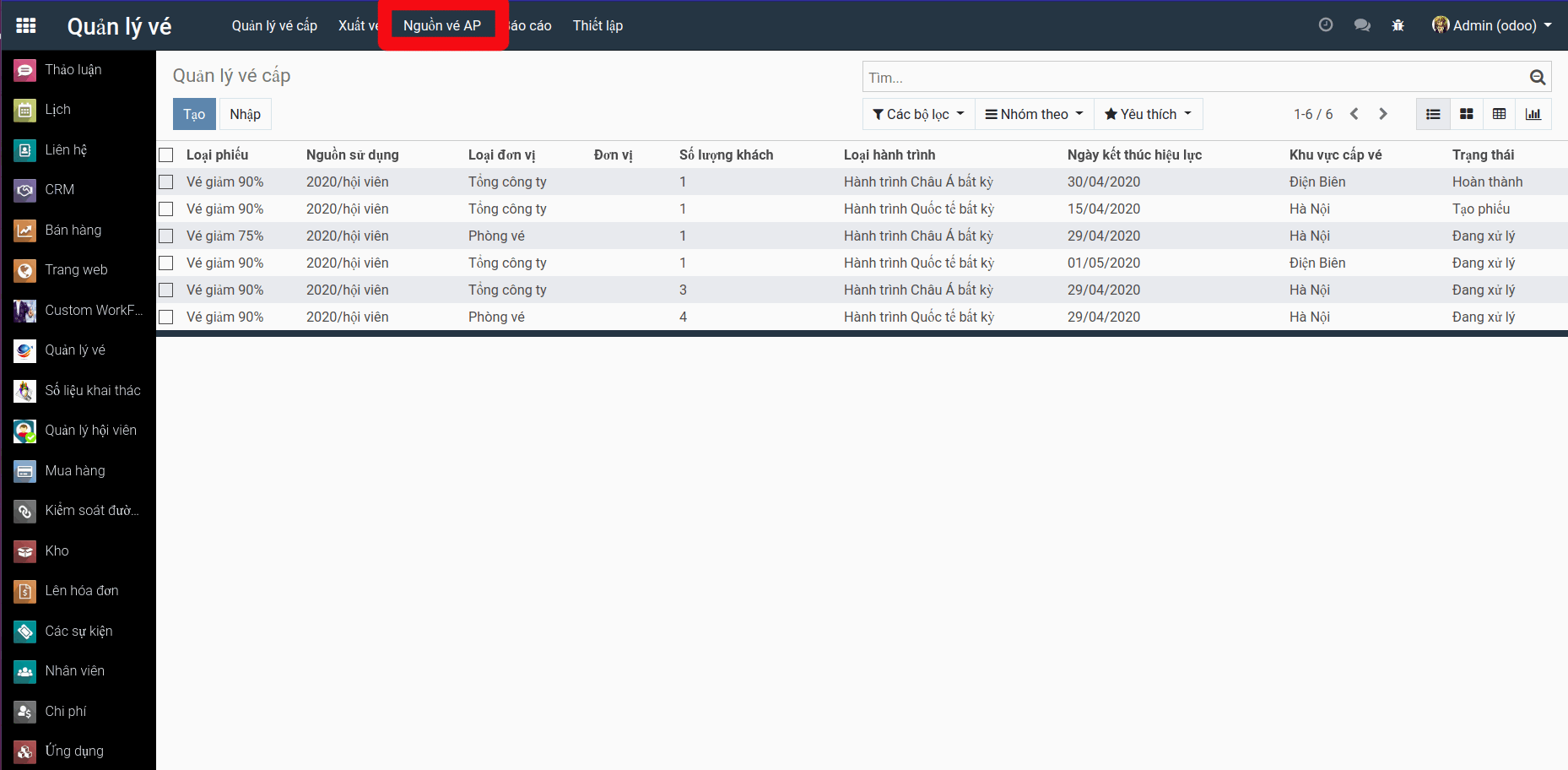The height and width of the screenshot is (770, 1568).
Task: Sort by Trạng thái column header
Action: [x=1483, y=155]
